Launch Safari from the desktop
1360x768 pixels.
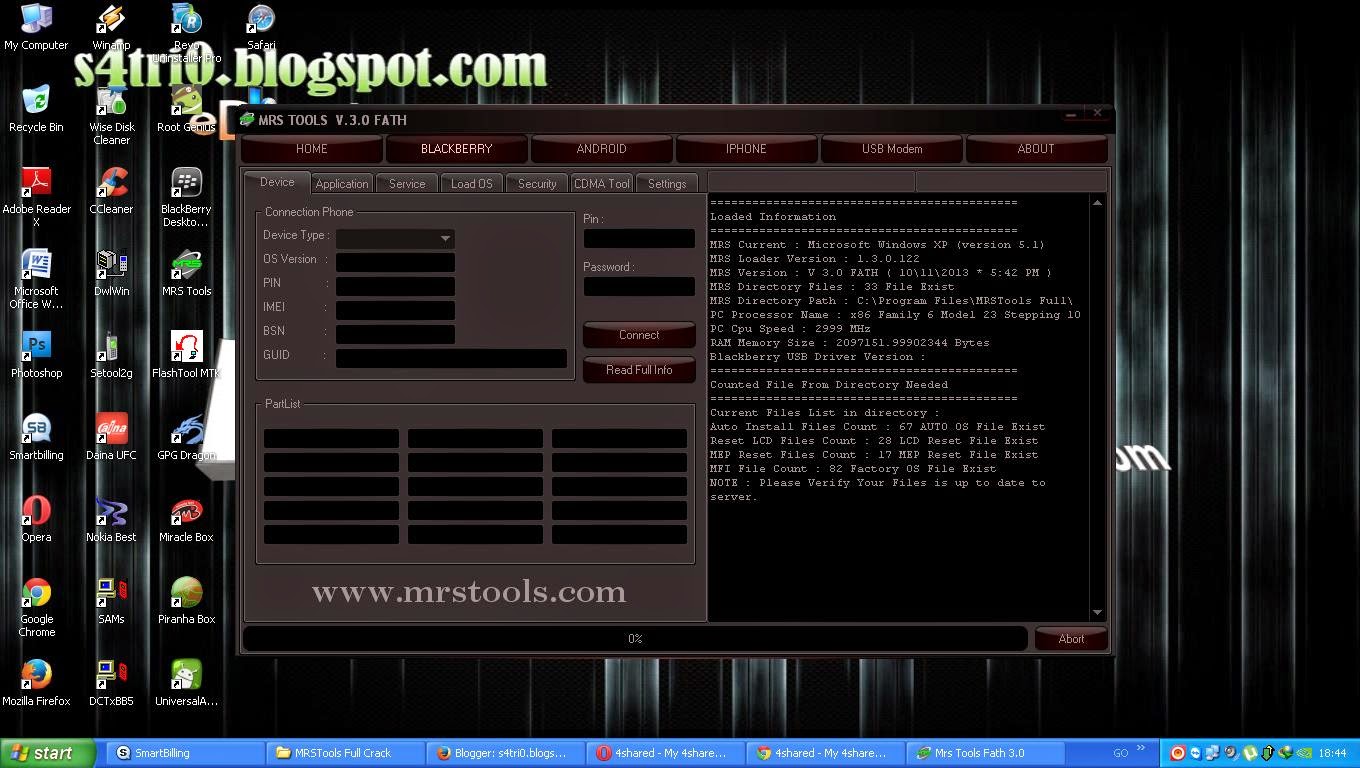pyautogui.click(x=261, y=27)
